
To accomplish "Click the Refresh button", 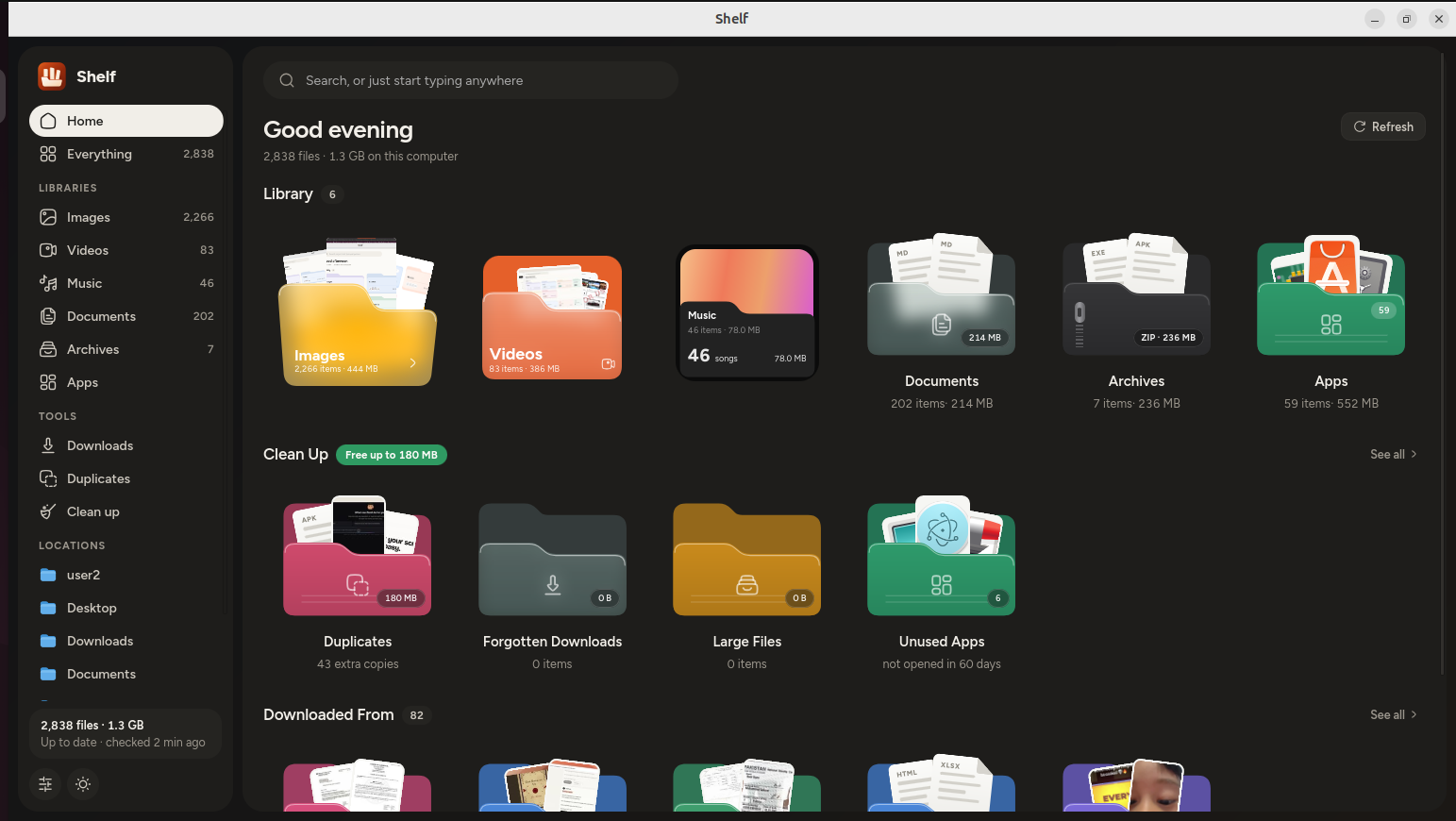I will click(x=1383, y=126).
